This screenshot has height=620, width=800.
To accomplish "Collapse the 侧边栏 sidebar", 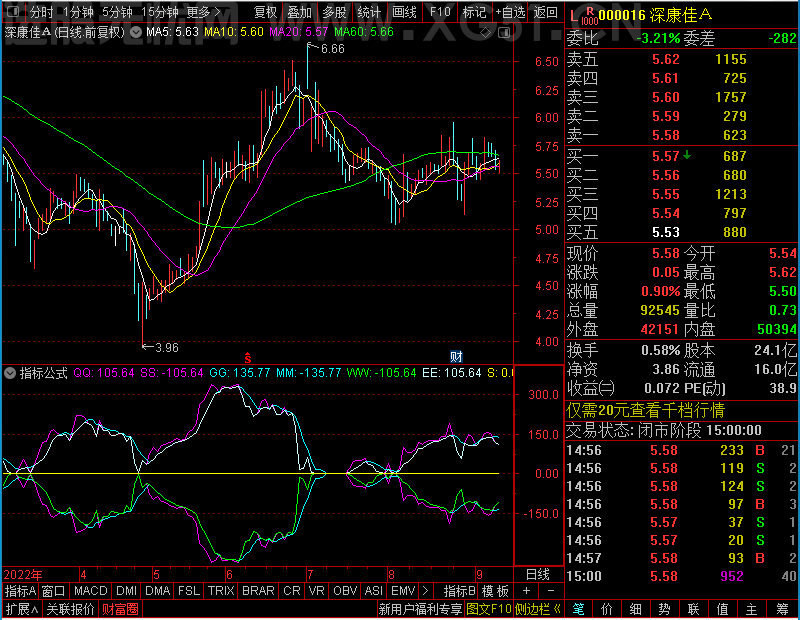I will pyautogui.click(x=538, y=609).
